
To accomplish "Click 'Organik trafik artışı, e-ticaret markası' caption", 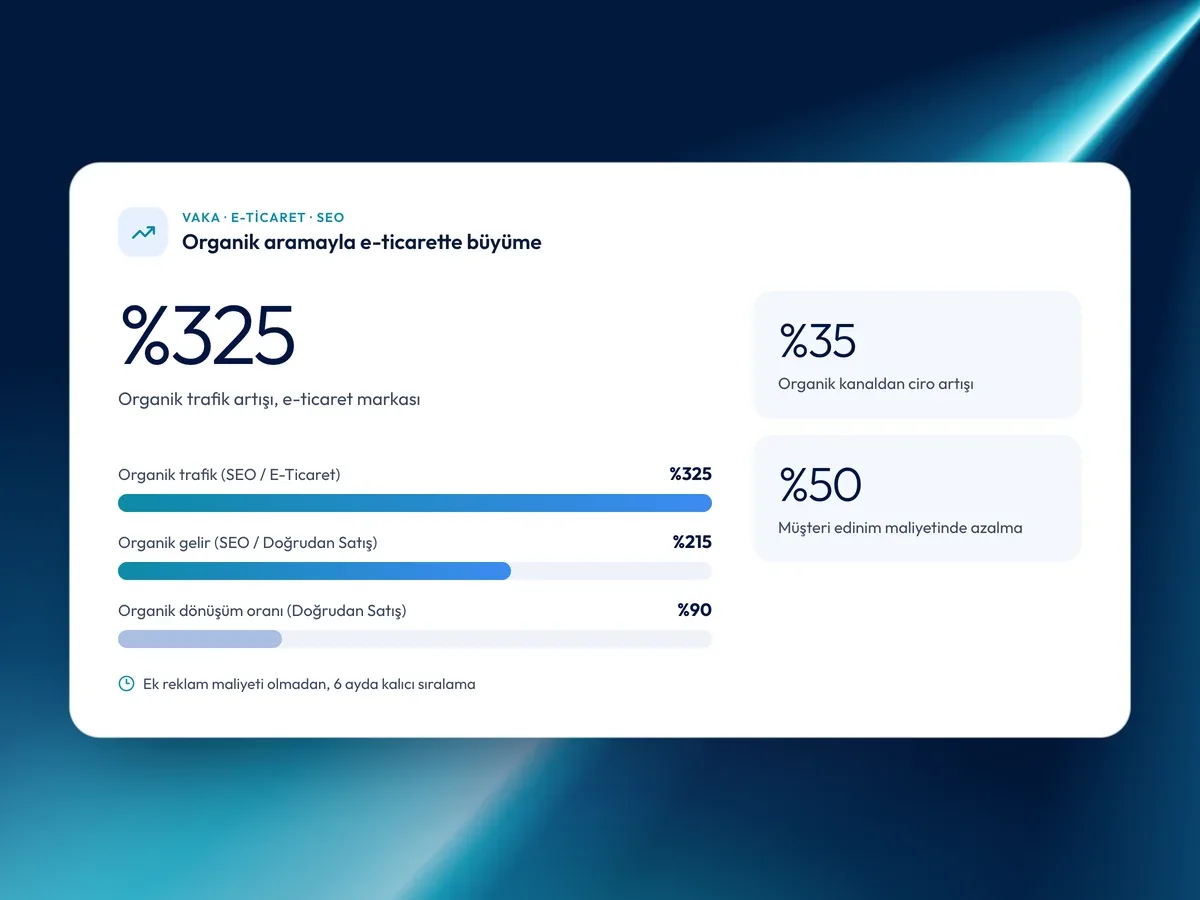I will click(269, 399).
